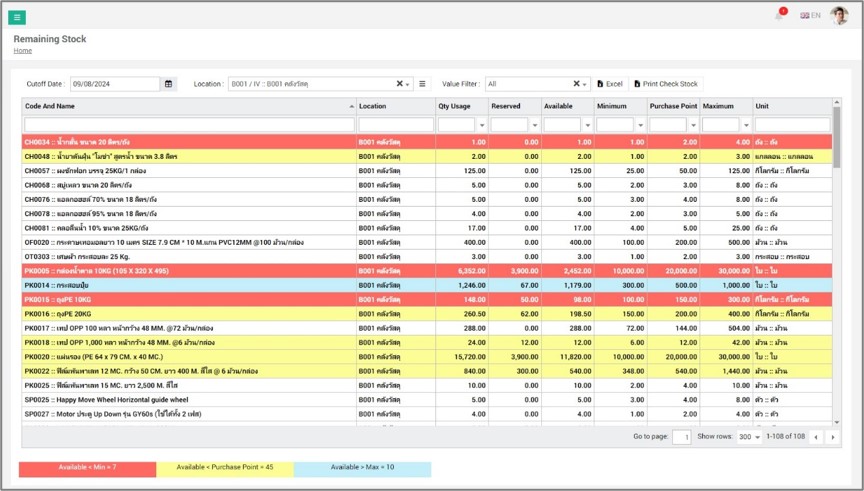Viewport: 864px width, 491px height.
Task: Go to next page arrow
Action: coord(833,437)
